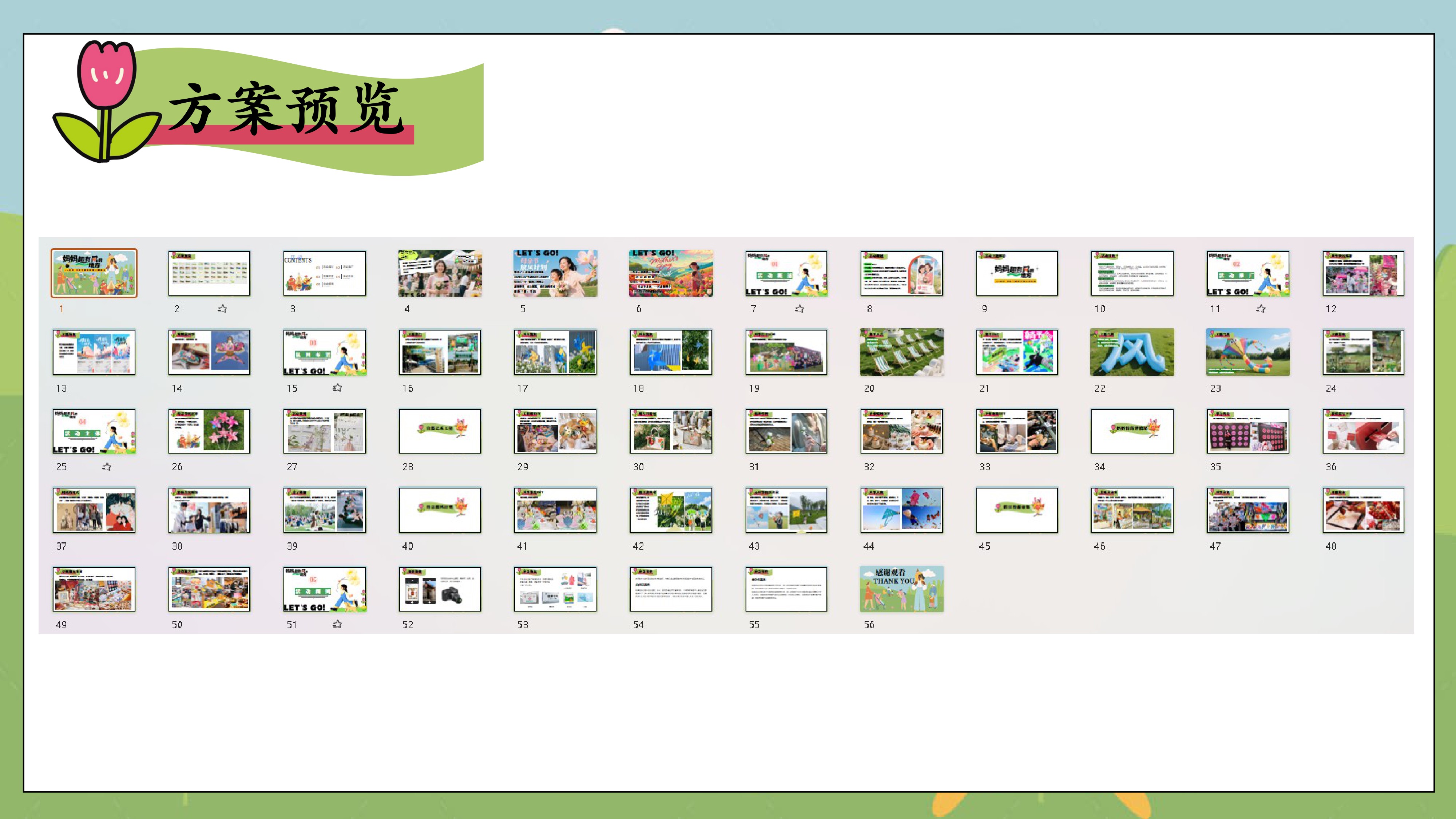Select the slide 52 camera thumbnail
The width and height of the screenshot is (1456, 819).
tap(440, 589)
